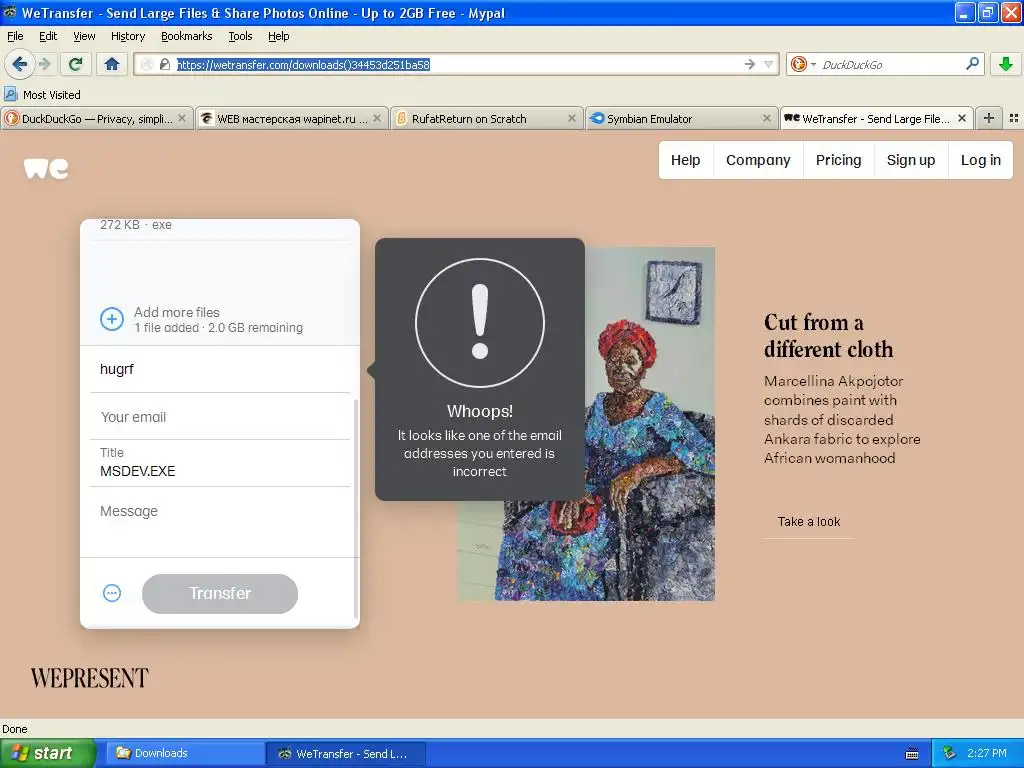
Task: Click the 'Cut from a different cloth' headline
Action: [828, 336]
